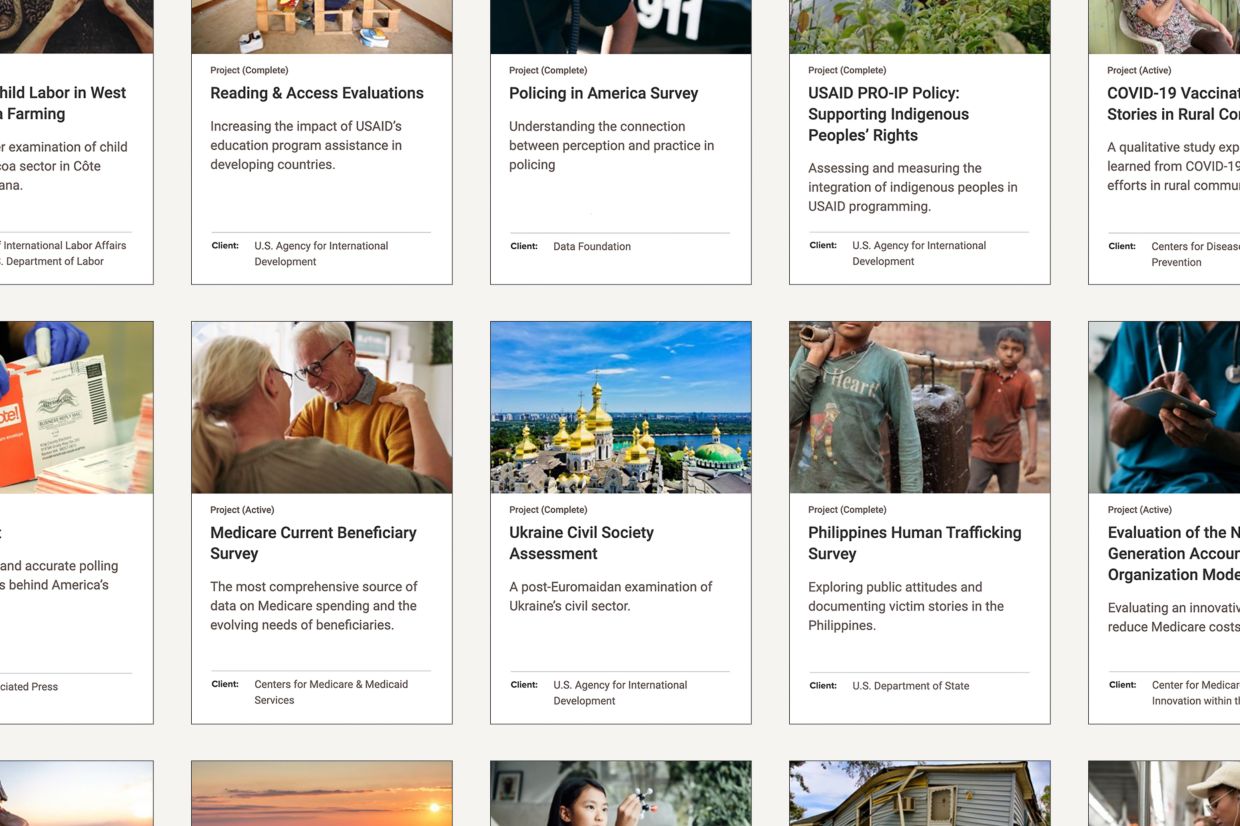Click 'Project (Active)' on COVID-19 card
Screen dimensions: 1240x826
1139,70
